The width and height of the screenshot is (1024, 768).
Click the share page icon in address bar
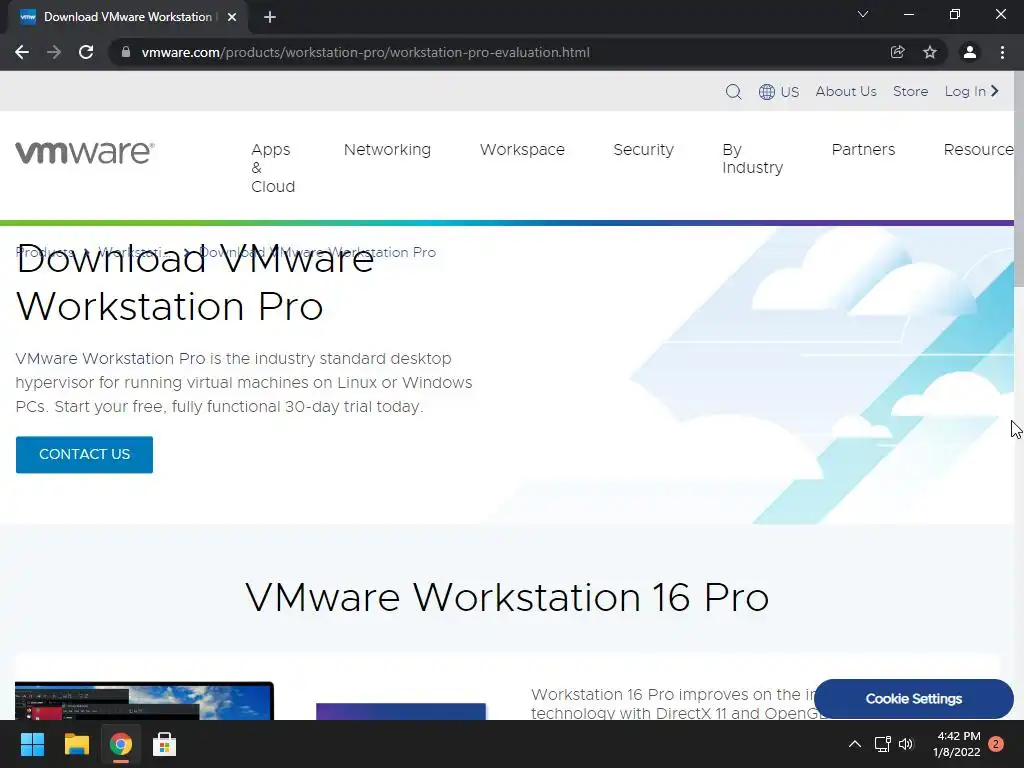[898, 52]
